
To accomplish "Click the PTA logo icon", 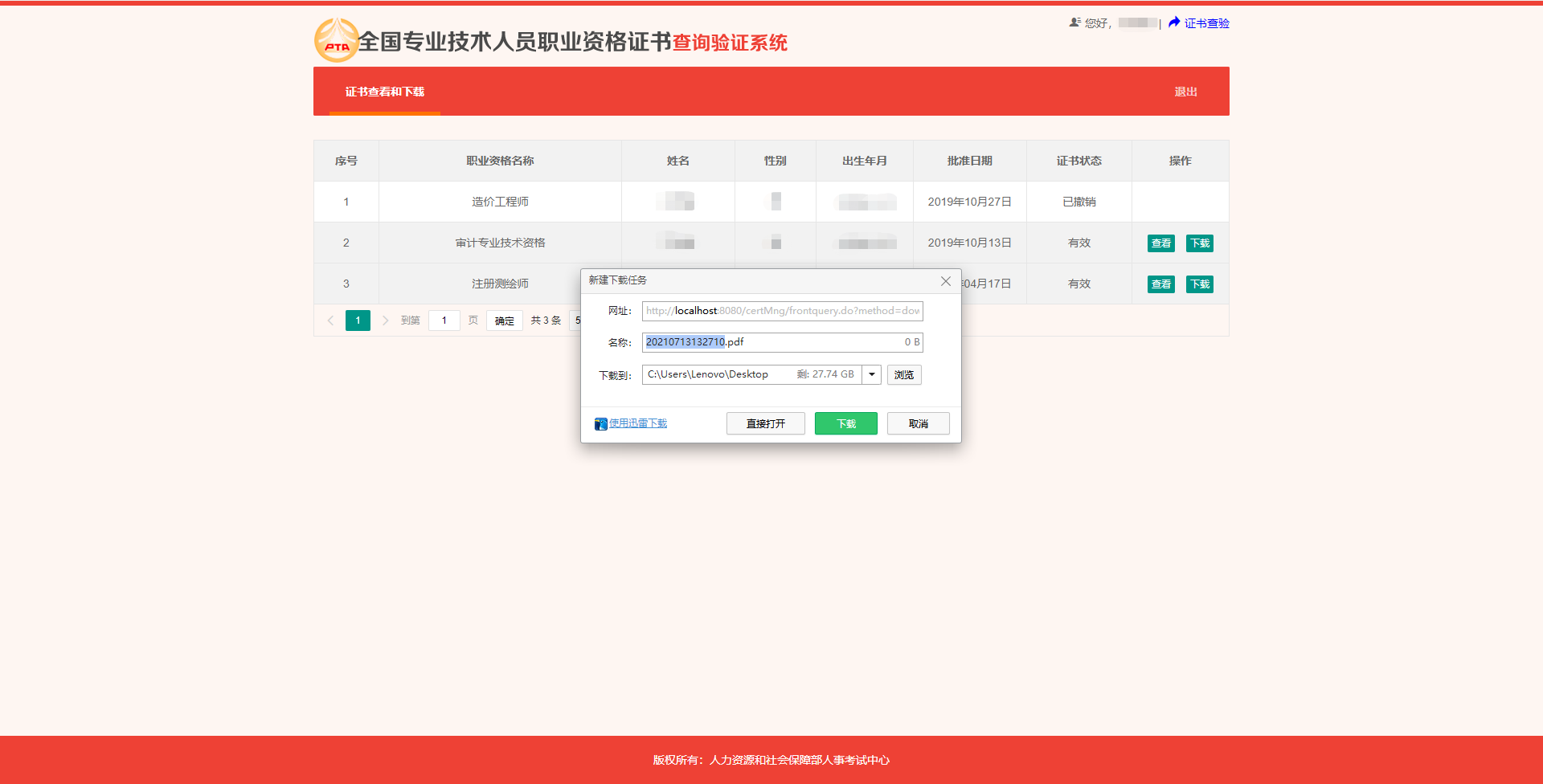I will tap(336, 40).
